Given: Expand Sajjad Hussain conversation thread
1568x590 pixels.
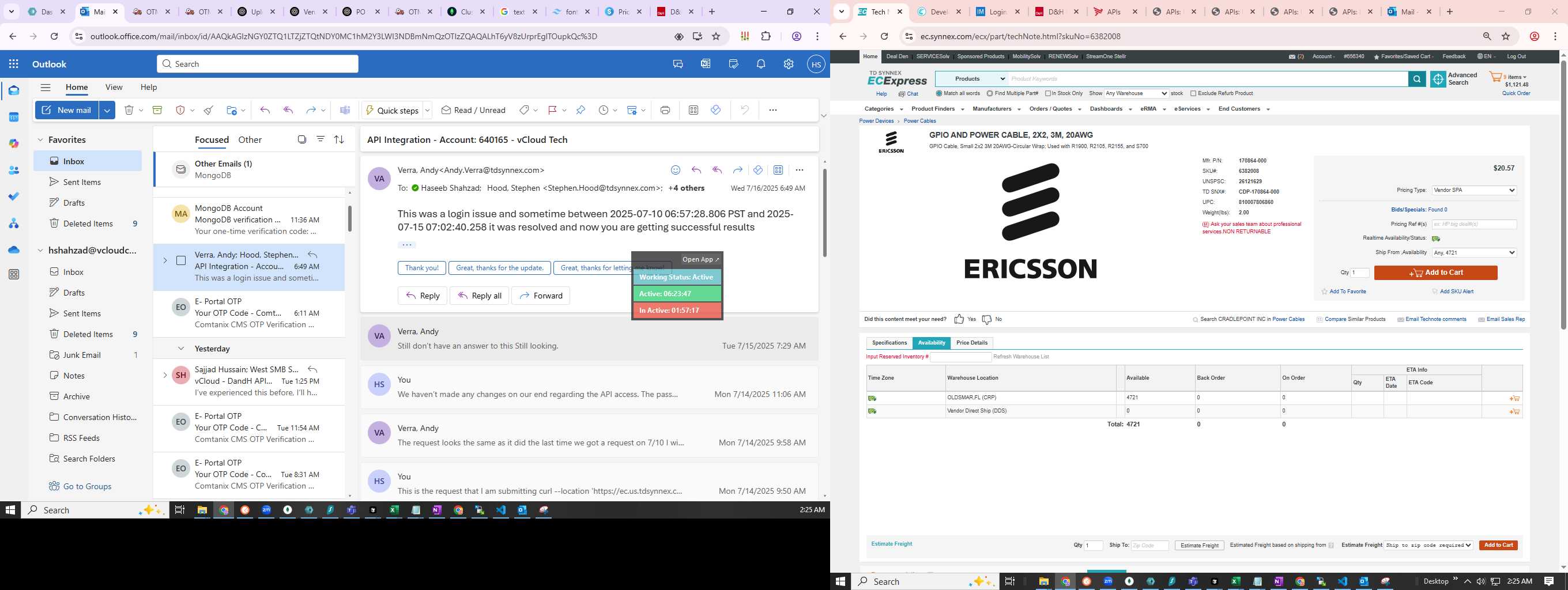Looking at the screenshot, I should (x=165, y=375).
